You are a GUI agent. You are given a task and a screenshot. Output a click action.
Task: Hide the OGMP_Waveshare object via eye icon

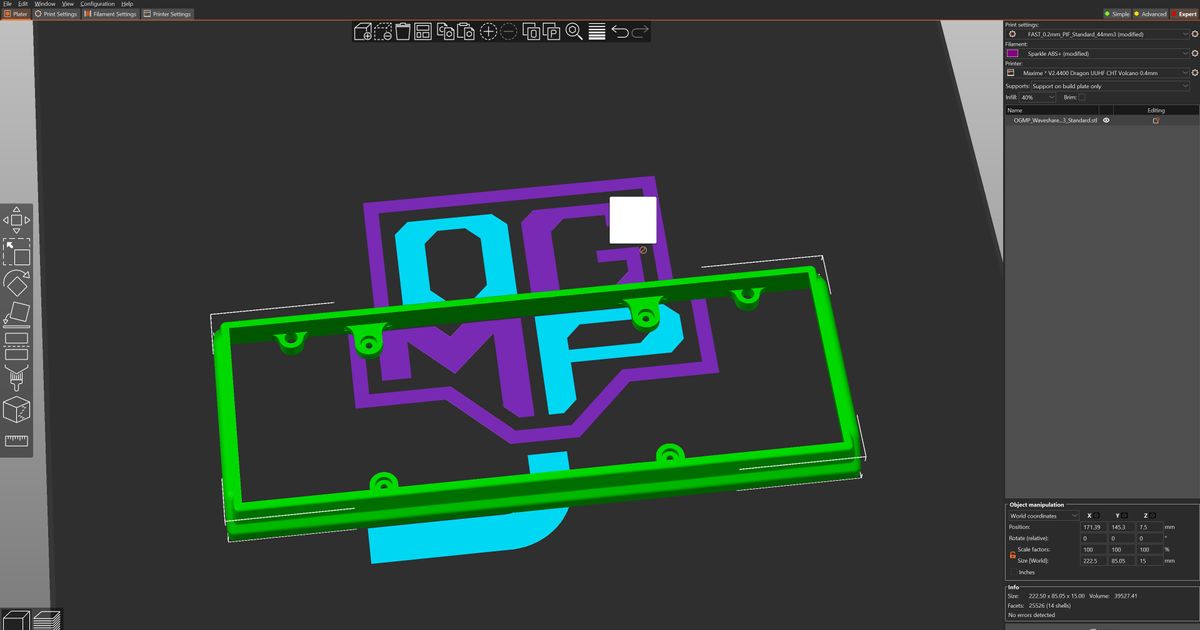click(x=1106, y=120)
